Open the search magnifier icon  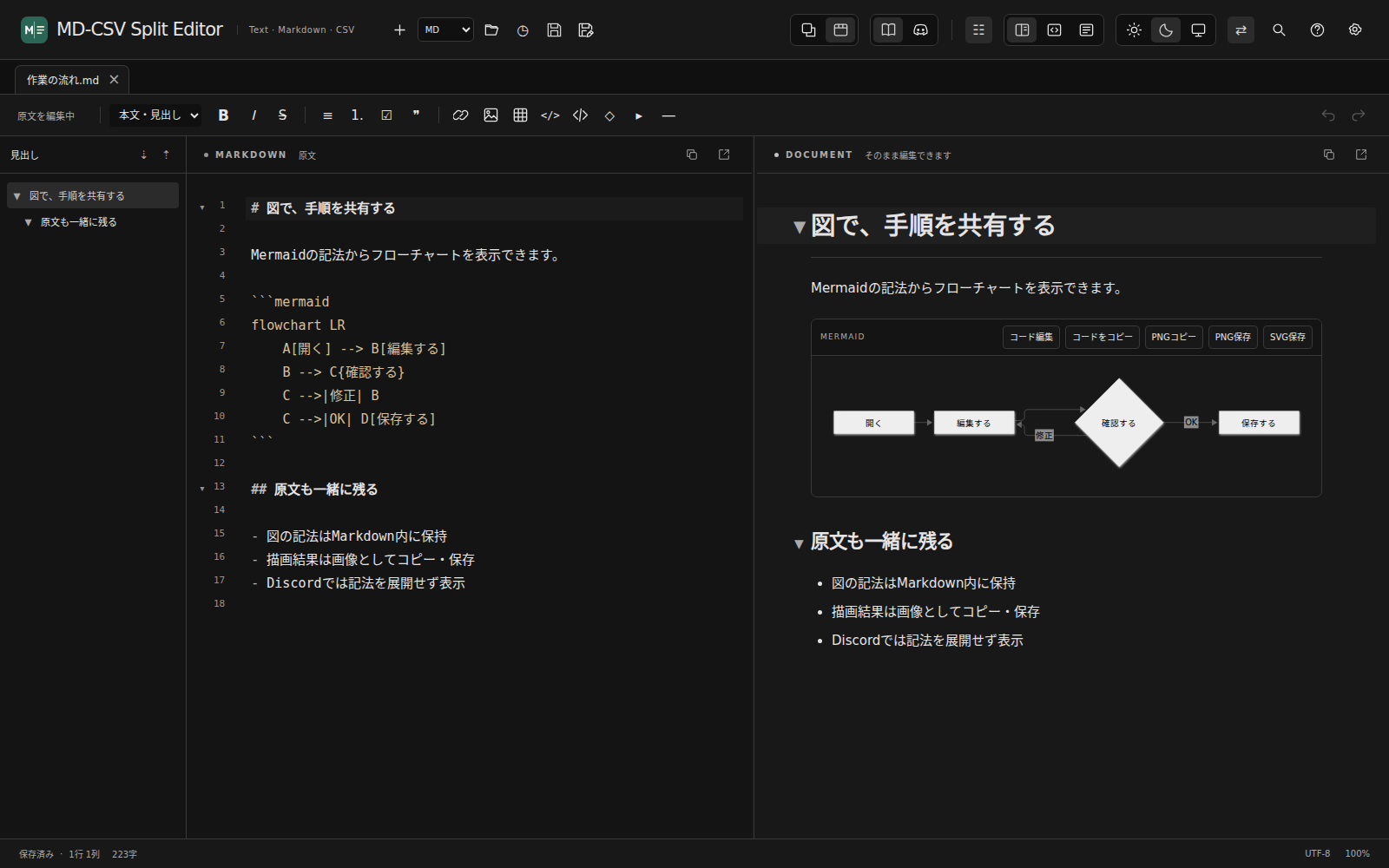pyautogui.click(x=1279, y=30)
